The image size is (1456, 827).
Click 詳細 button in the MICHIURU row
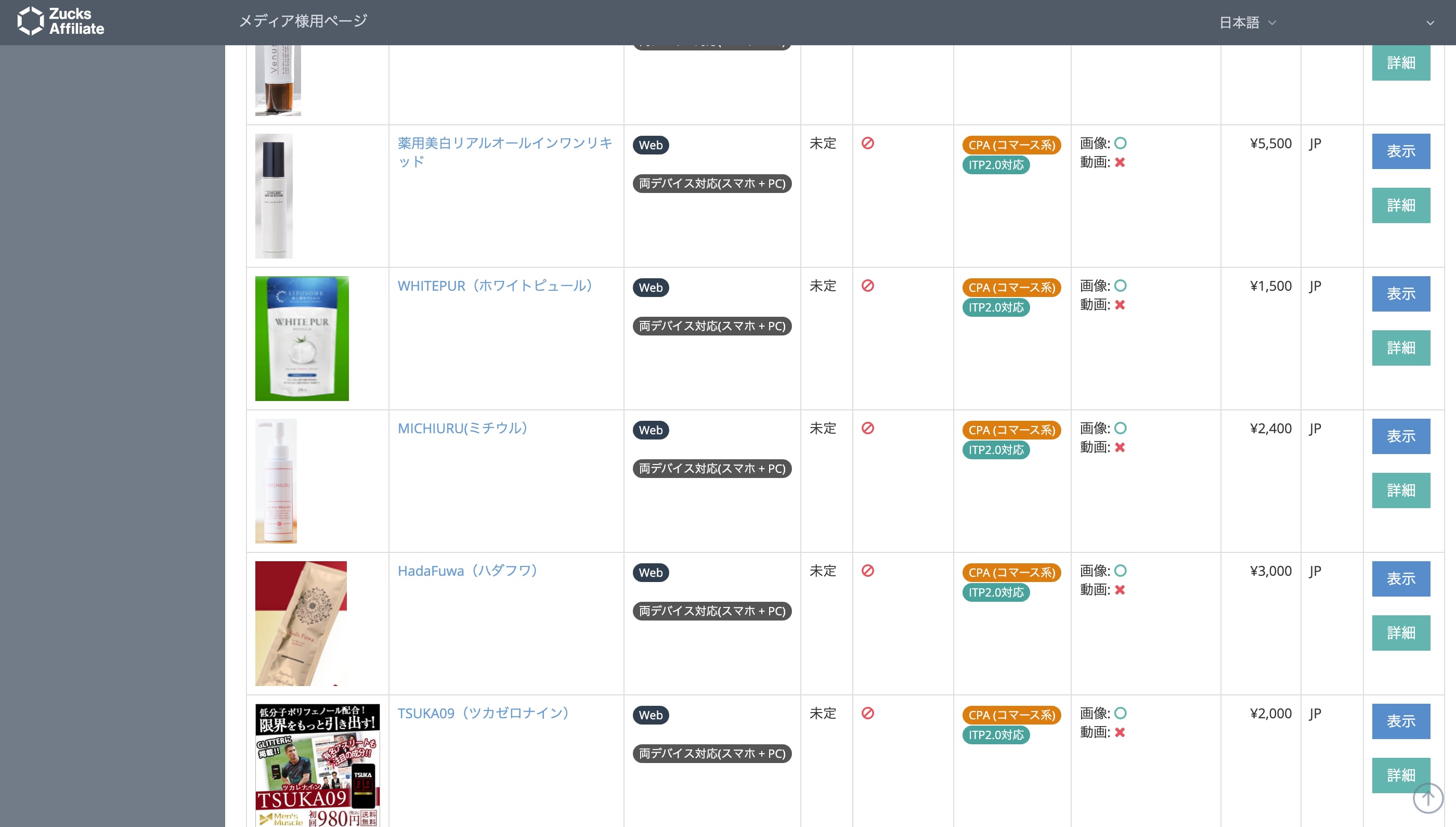click(x=1401, y=491)
